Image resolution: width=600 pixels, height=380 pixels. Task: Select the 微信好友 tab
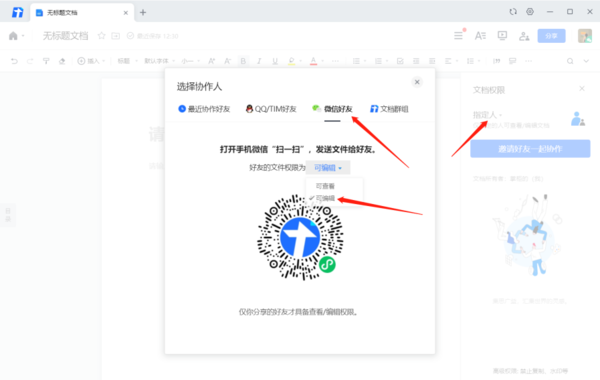[x=332, y=109]
